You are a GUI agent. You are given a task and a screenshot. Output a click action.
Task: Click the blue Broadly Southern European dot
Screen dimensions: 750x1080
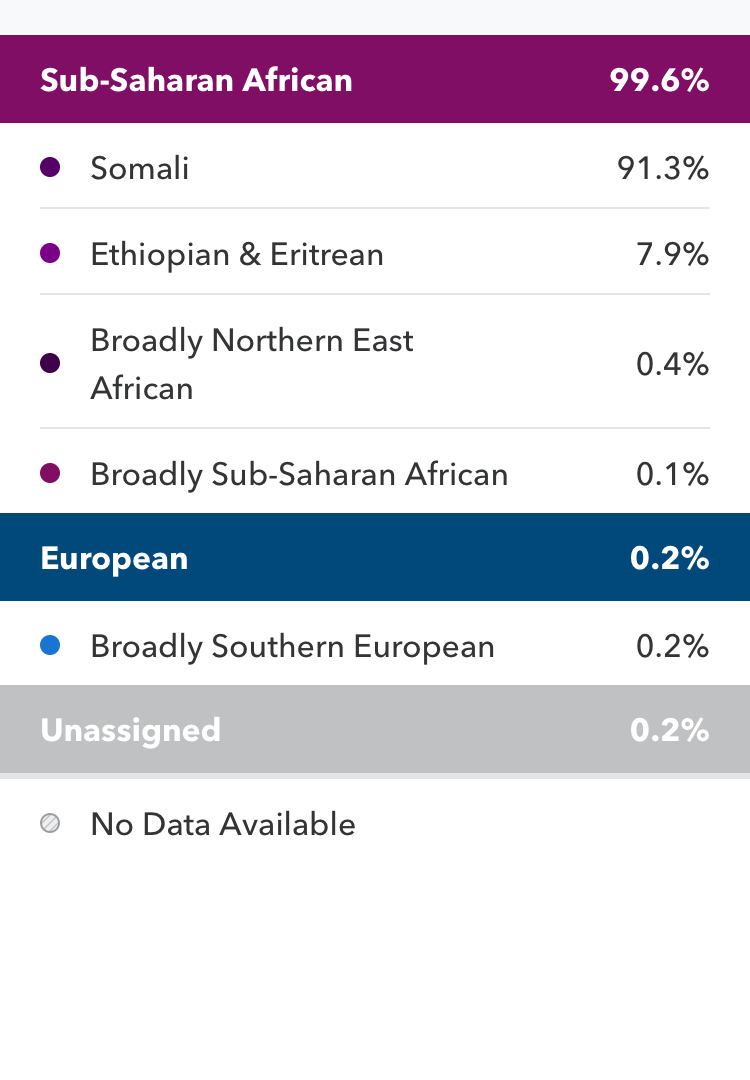(50, 646)
